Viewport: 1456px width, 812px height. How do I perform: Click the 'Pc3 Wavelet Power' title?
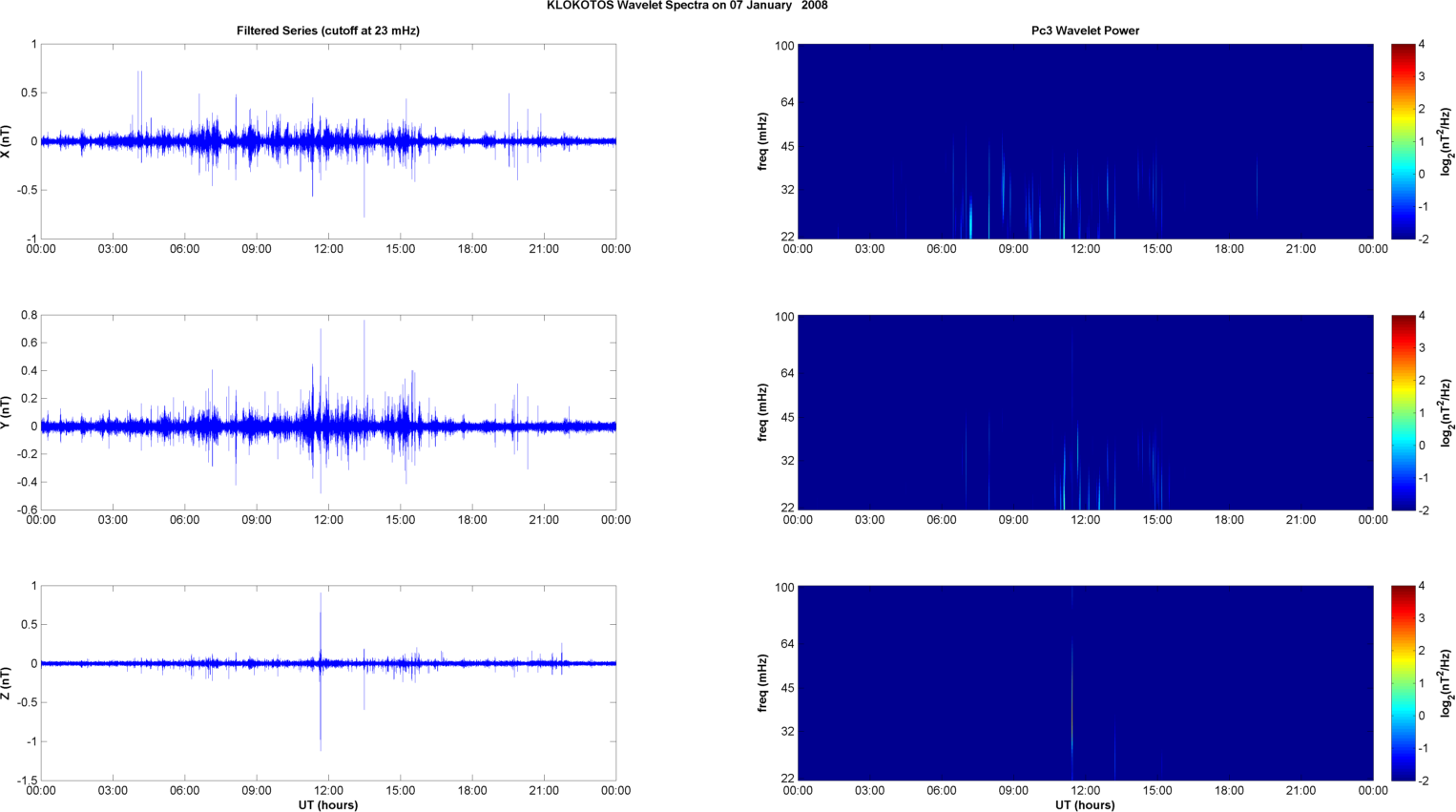(1085, 31)
